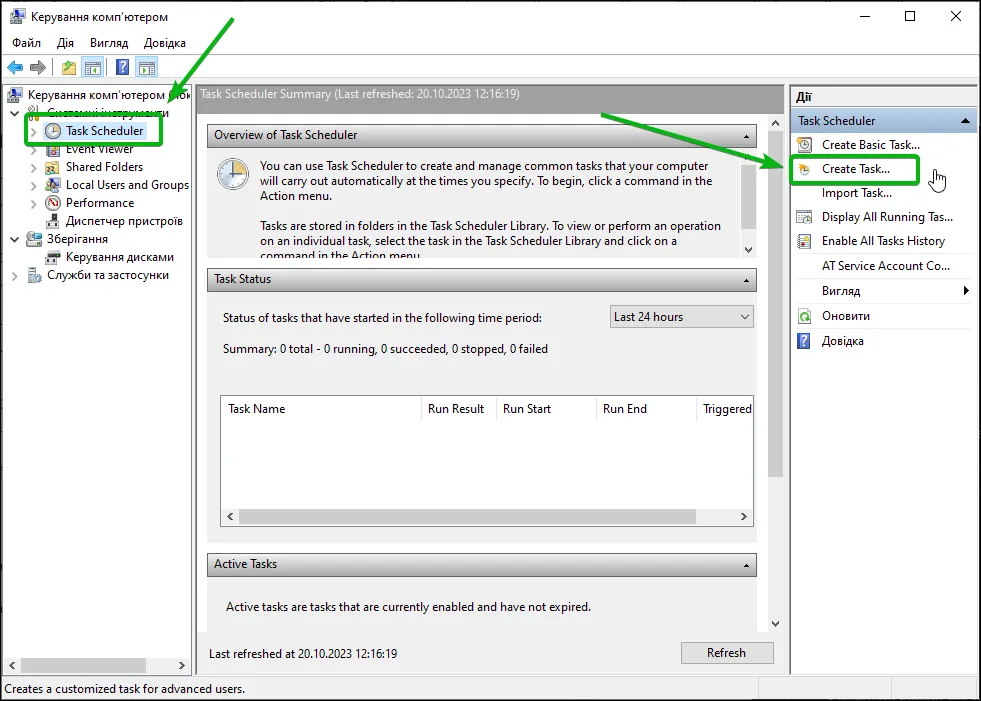This screenshot has height=701, width=981.
Task: Click the Enable All Tasks History icon
Action: [804, 241]
